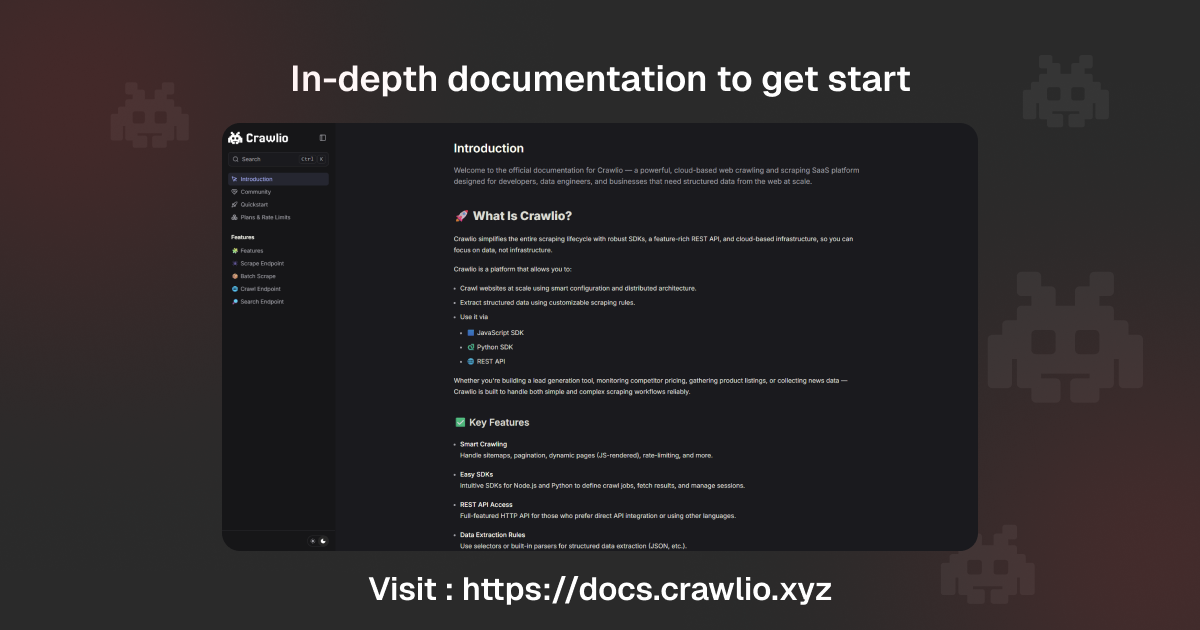
Task: Switch to dark theme with the moon icon
Action: [323, 541]
